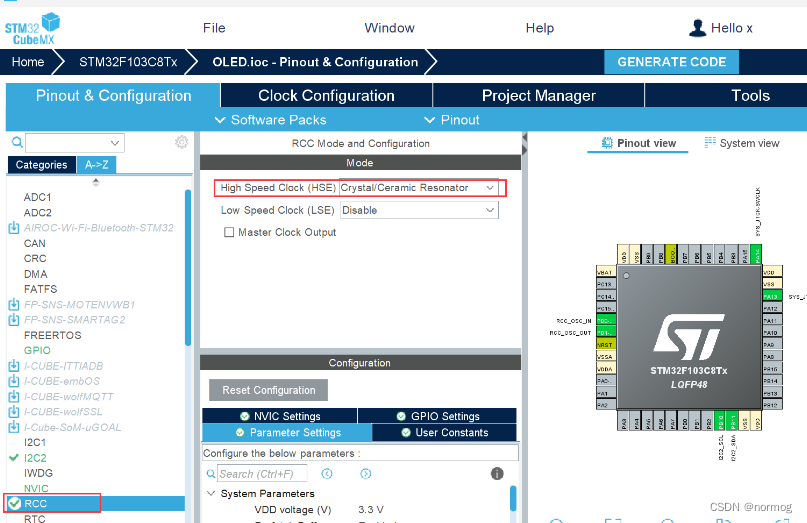Click the download icon beside I-CUBE-wolfSSL
The width and height of the screenshot is (807, 523).
[x=14, y=412]
